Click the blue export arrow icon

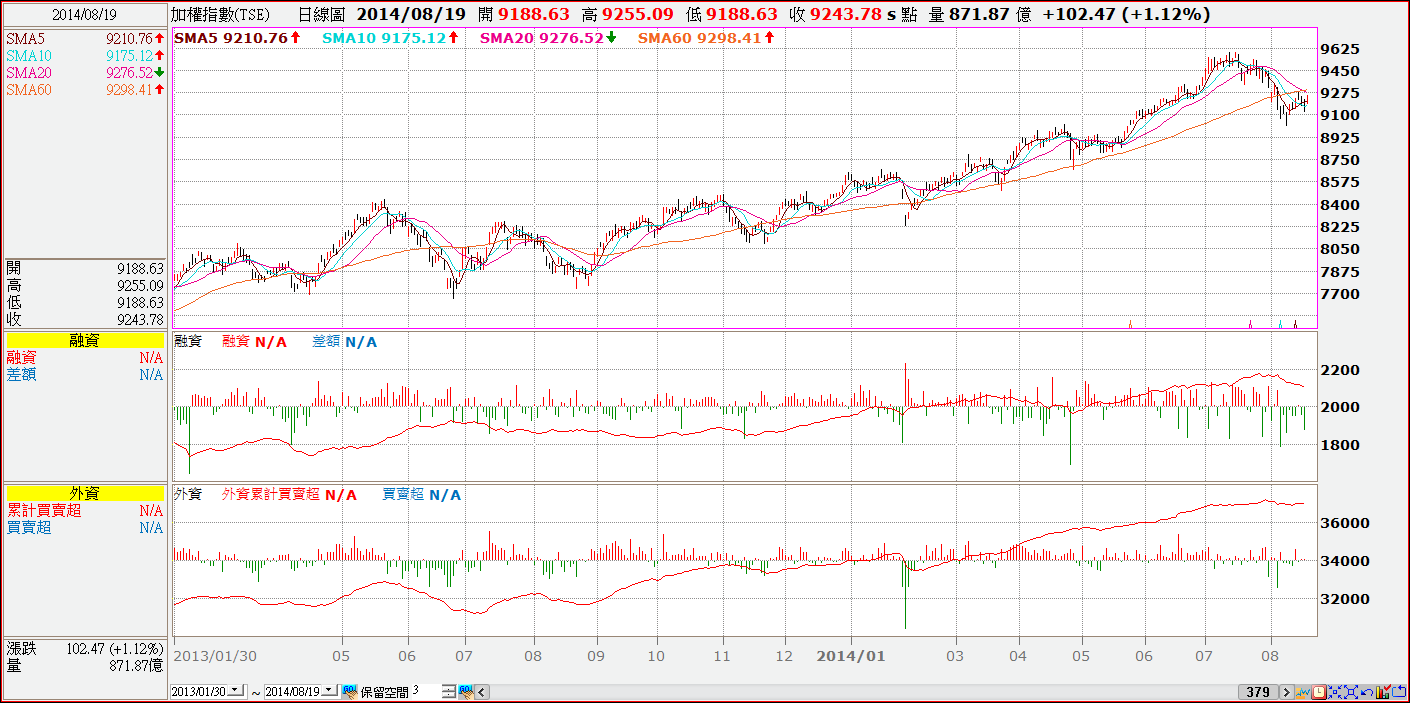tap(1399, 692)
